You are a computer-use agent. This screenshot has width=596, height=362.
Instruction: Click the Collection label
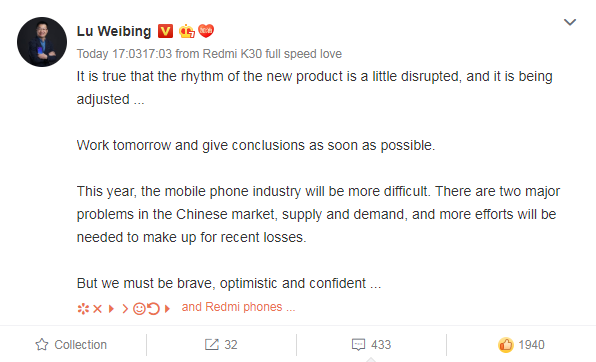point(81,345)
